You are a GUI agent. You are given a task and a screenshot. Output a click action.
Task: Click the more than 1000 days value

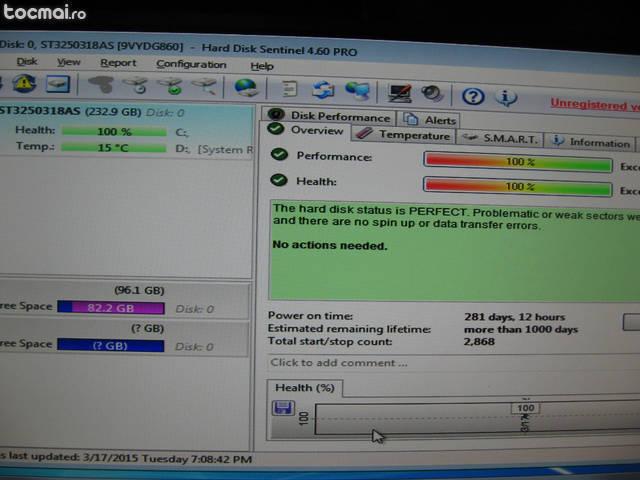521,329
